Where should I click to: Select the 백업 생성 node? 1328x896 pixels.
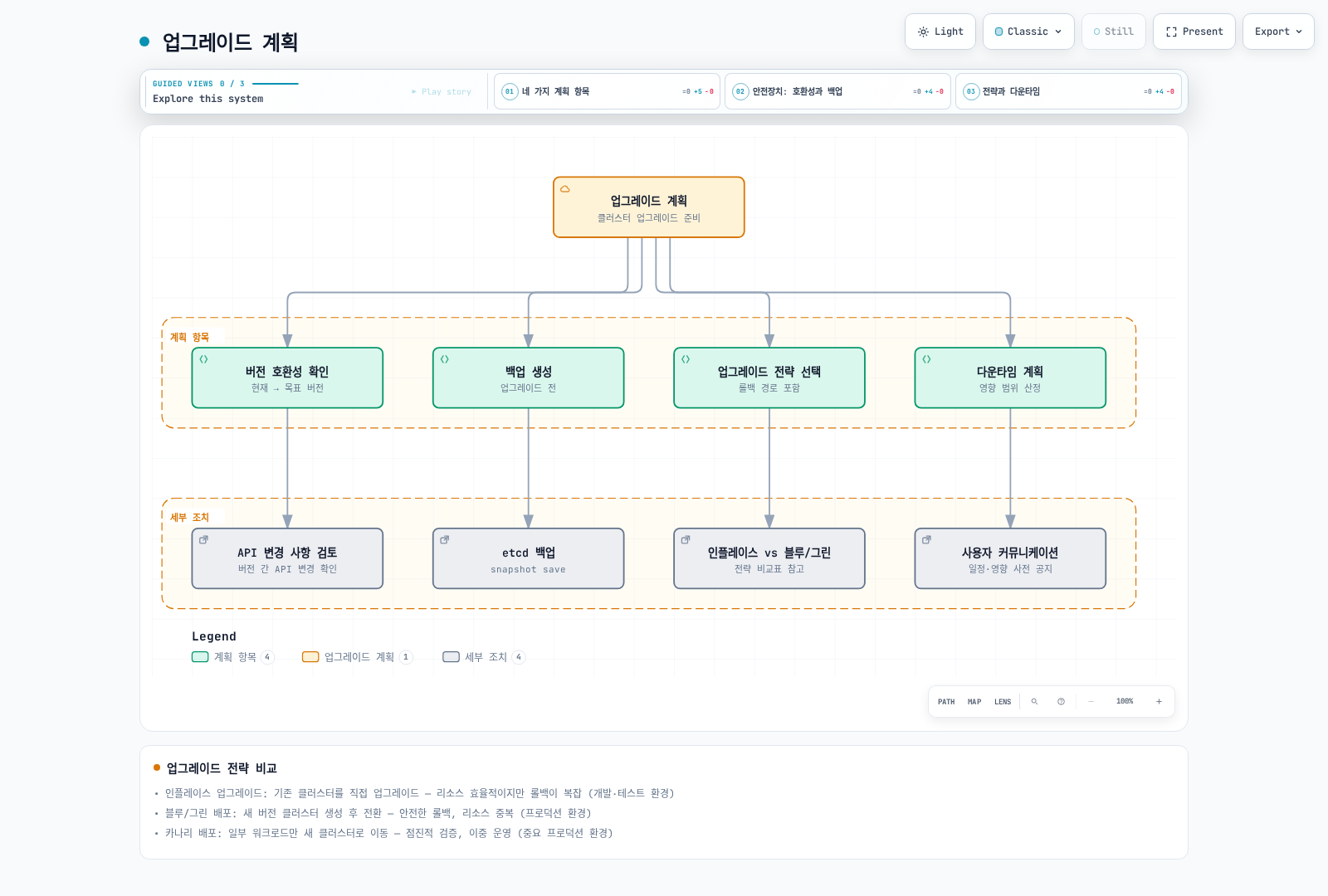(x=529, y=377)
